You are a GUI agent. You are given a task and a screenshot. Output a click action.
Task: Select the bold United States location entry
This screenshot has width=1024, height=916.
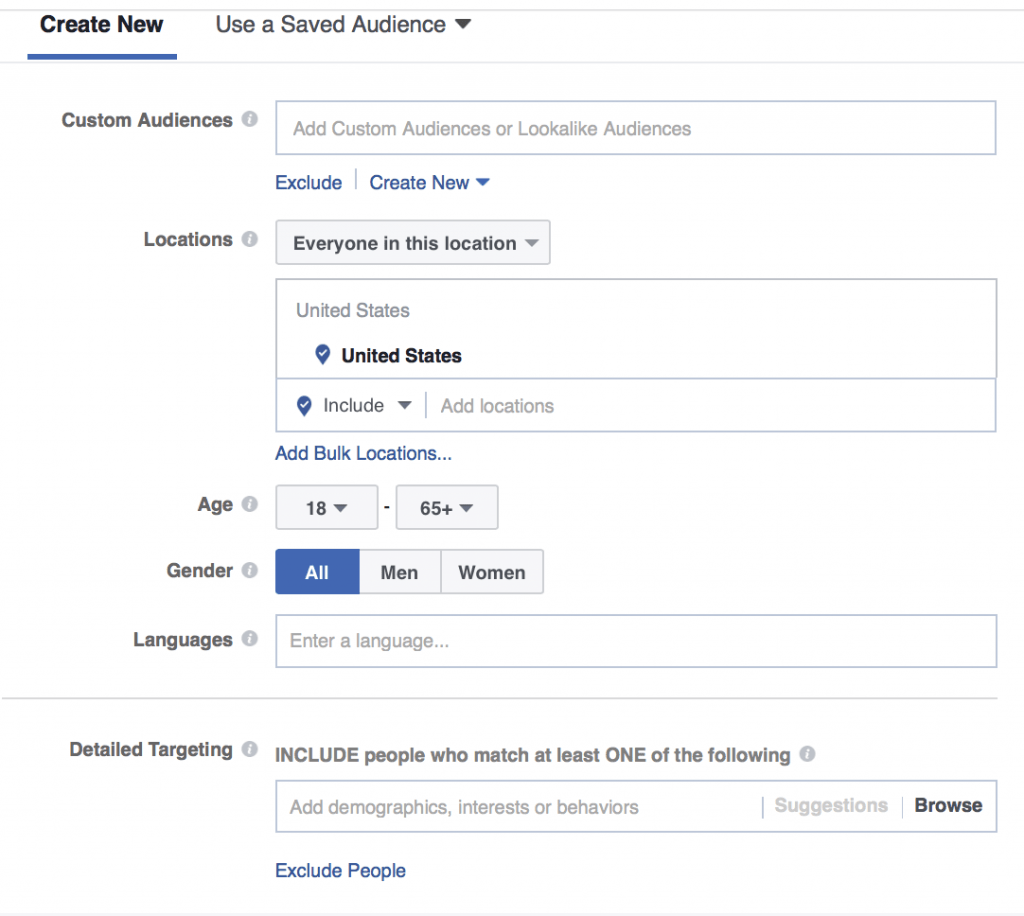(x=401, y=356)
